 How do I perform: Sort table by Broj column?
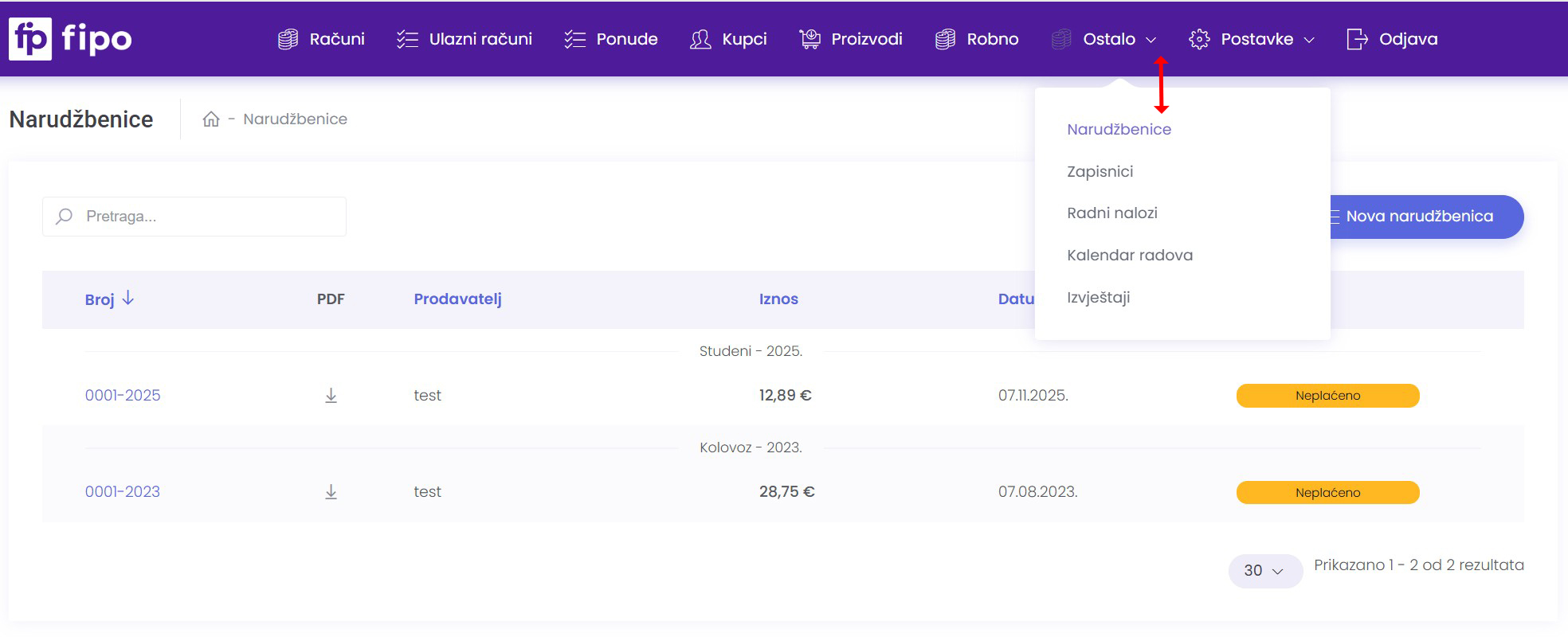100,299
